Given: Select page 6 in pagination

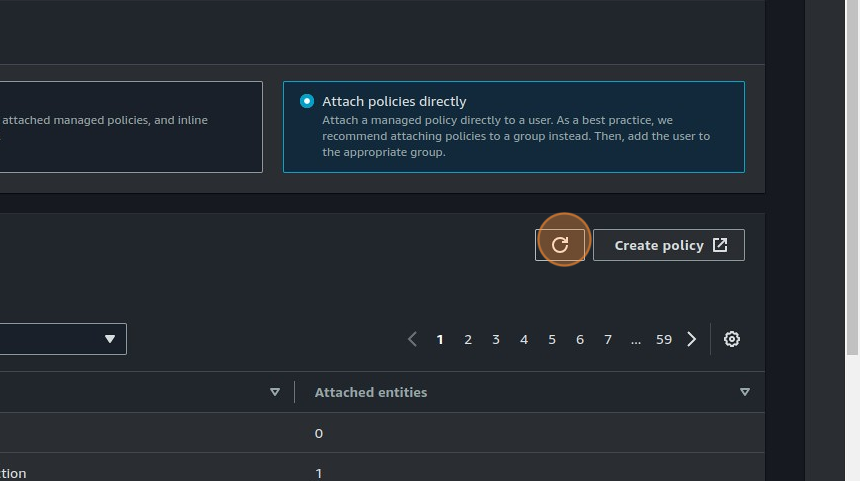Looking at the screenshot, I should (580, 339).
